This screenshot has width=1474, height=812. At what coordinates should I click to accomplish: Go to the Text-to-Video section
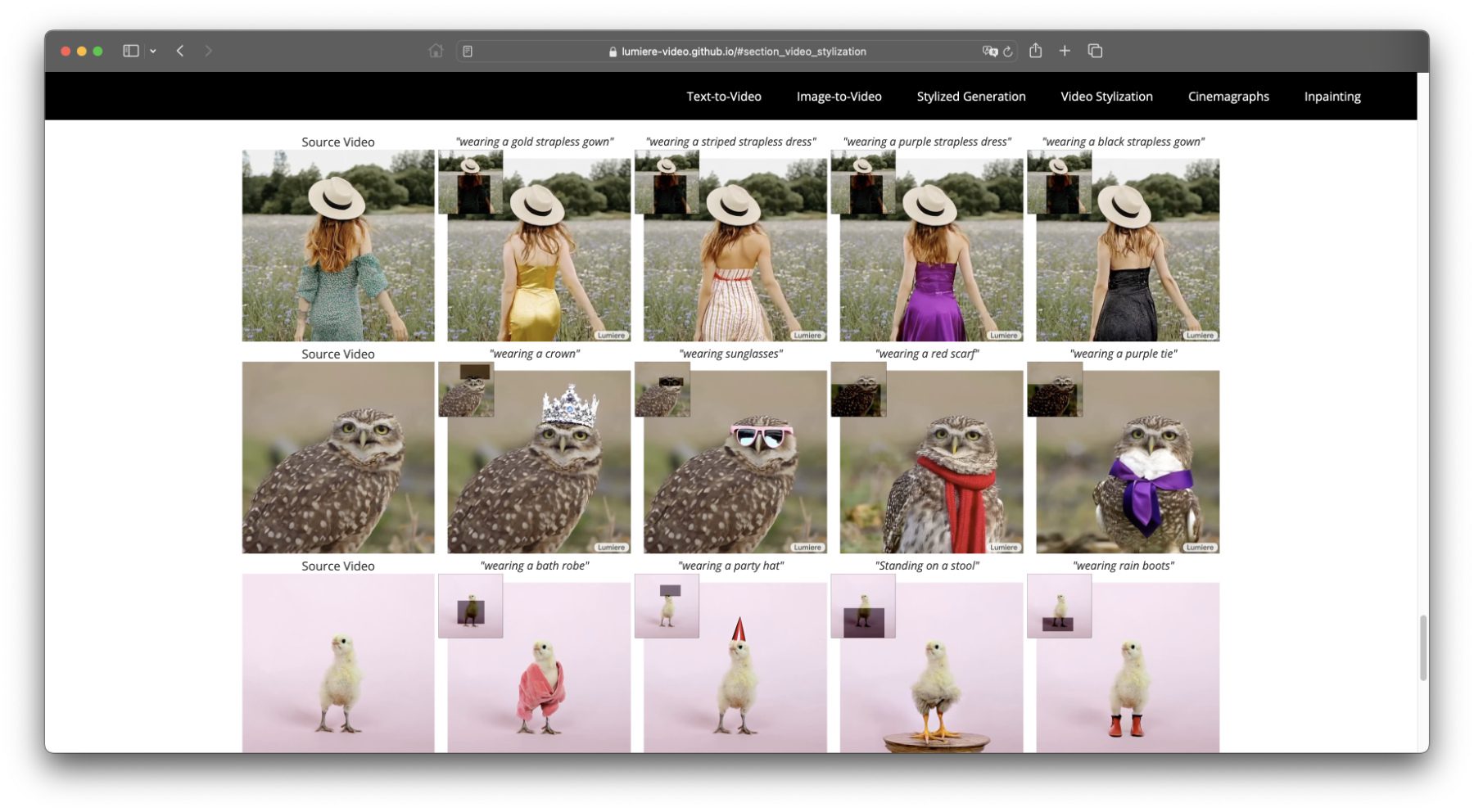tap(723, 97)
